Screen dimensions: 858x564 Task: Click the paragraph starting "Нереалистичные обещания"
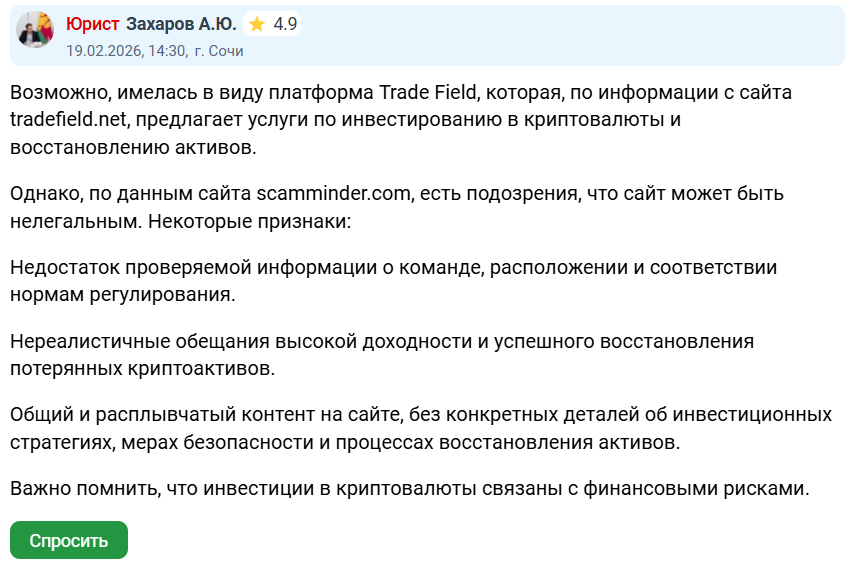pyautogui.click(x=381, y=354)
